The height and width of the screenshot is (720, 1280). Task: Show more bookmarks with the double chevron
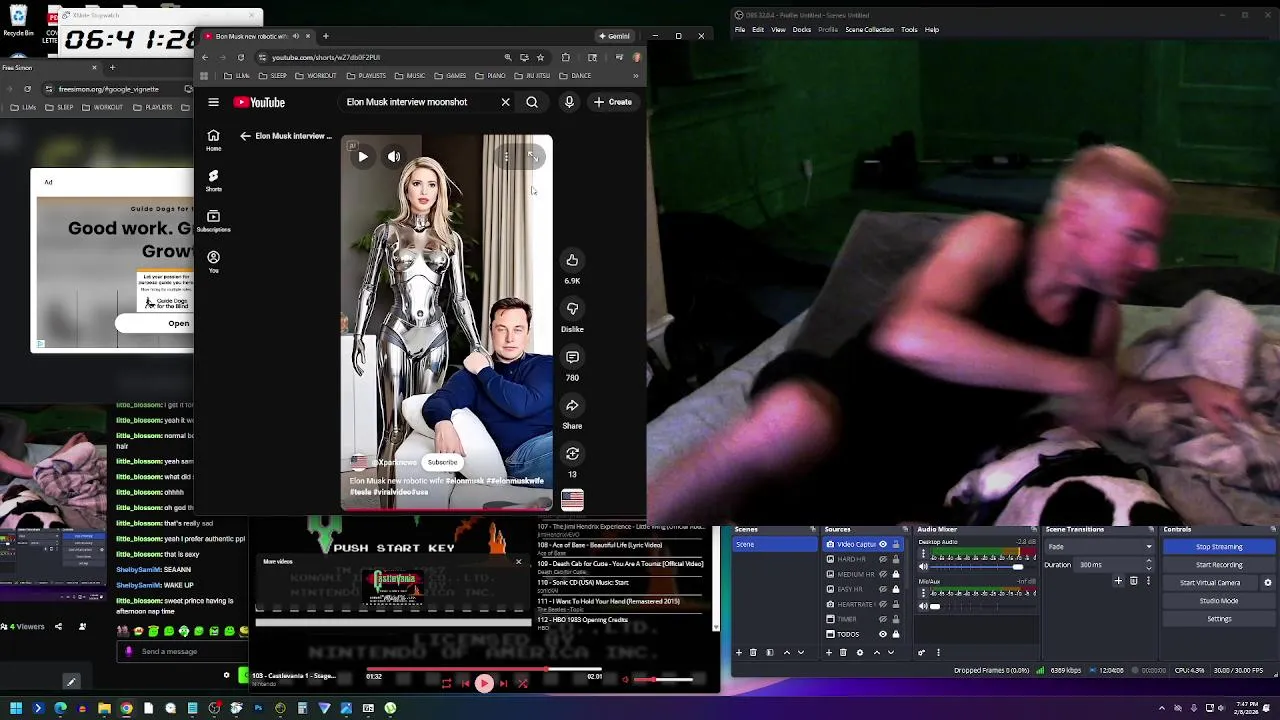click(x=635, y=76)
